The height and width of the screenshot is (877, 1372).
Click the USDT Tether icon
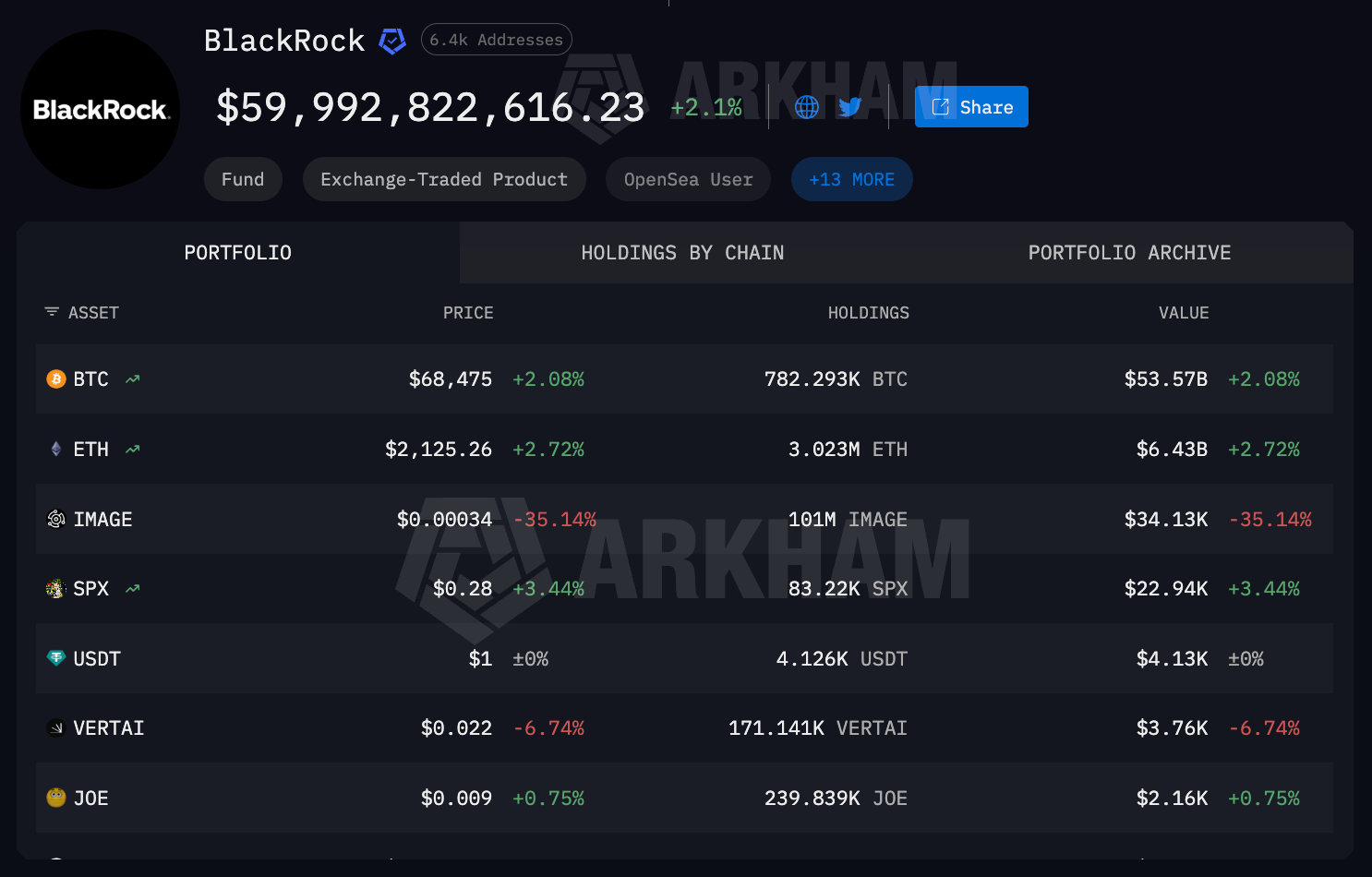pyautogui.click(x=56, y=658)
